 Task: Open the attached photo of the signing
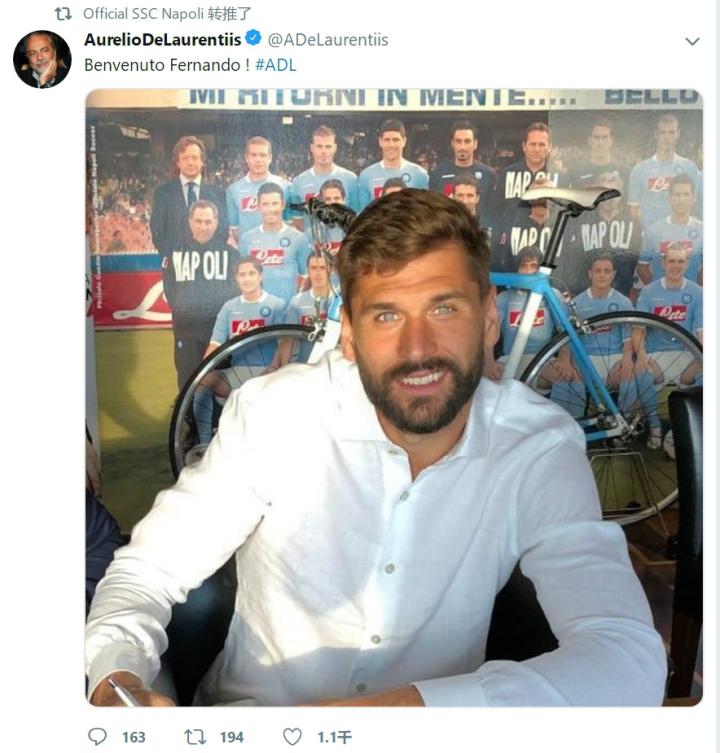coord(394,397)
